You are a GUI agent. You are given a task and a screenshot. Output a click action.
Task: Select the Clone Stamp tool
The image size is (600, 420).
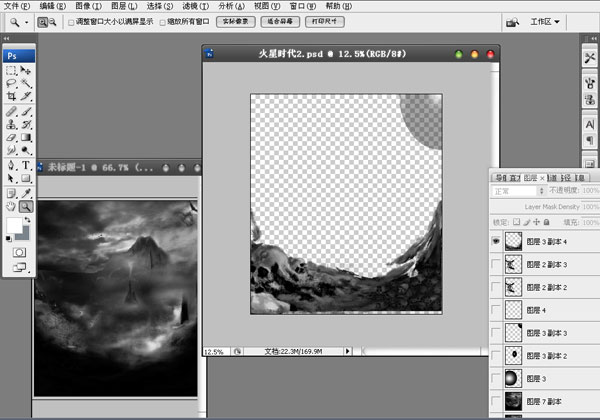[x=11, y=124]
